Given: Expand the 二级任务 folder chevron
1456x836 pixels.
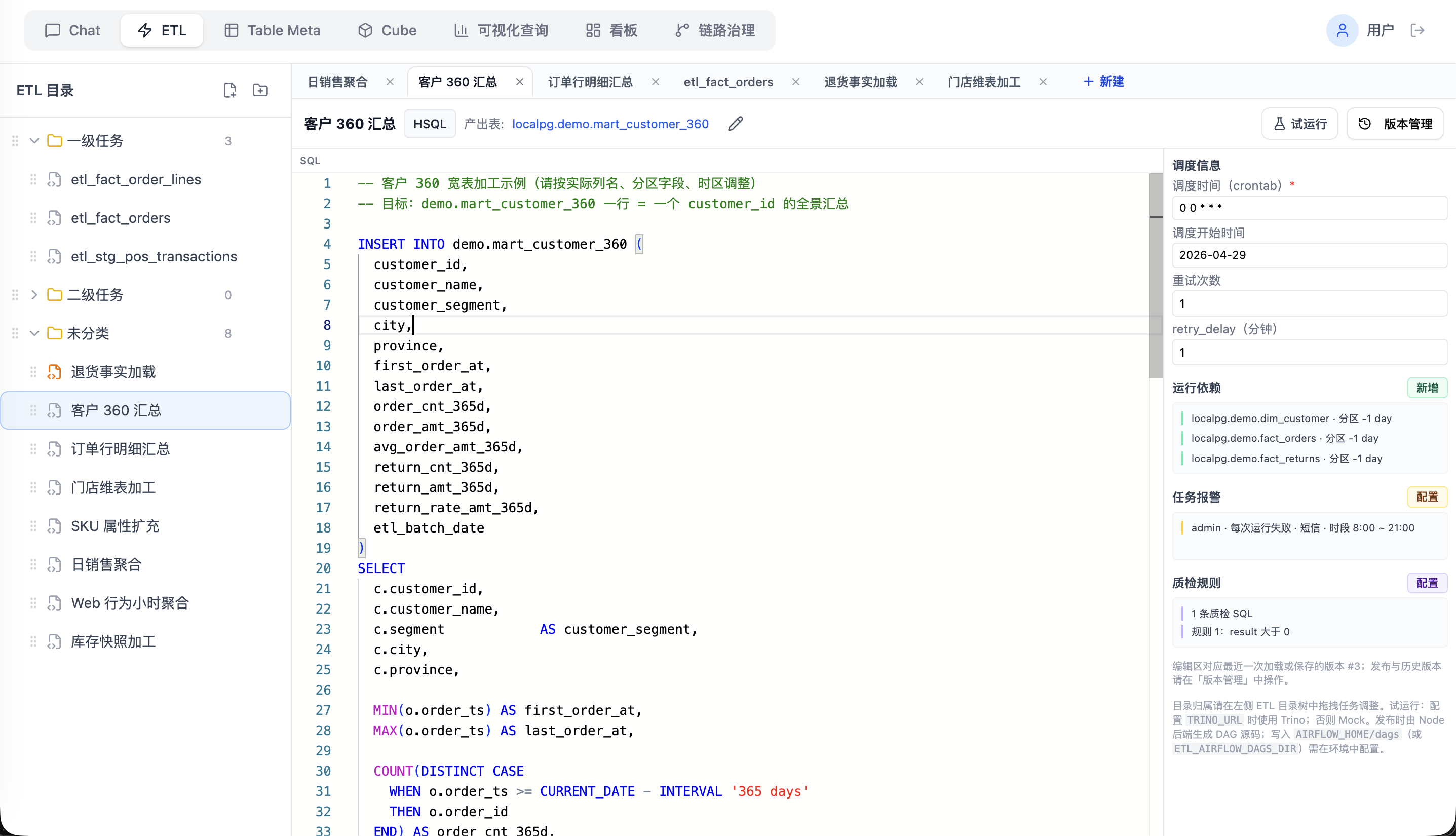Looking at the screenshot, I should [x=34, y=294].
